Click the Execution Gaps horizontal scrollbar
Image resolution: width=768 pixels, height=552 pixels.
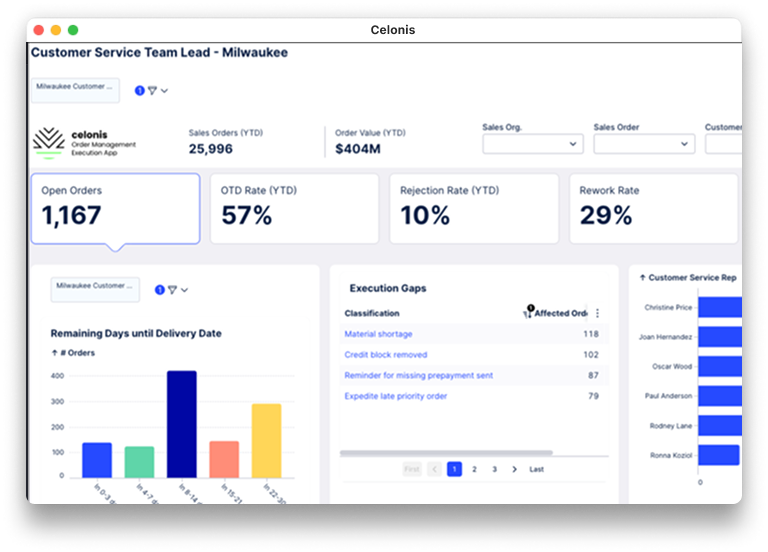pos(446,453)
